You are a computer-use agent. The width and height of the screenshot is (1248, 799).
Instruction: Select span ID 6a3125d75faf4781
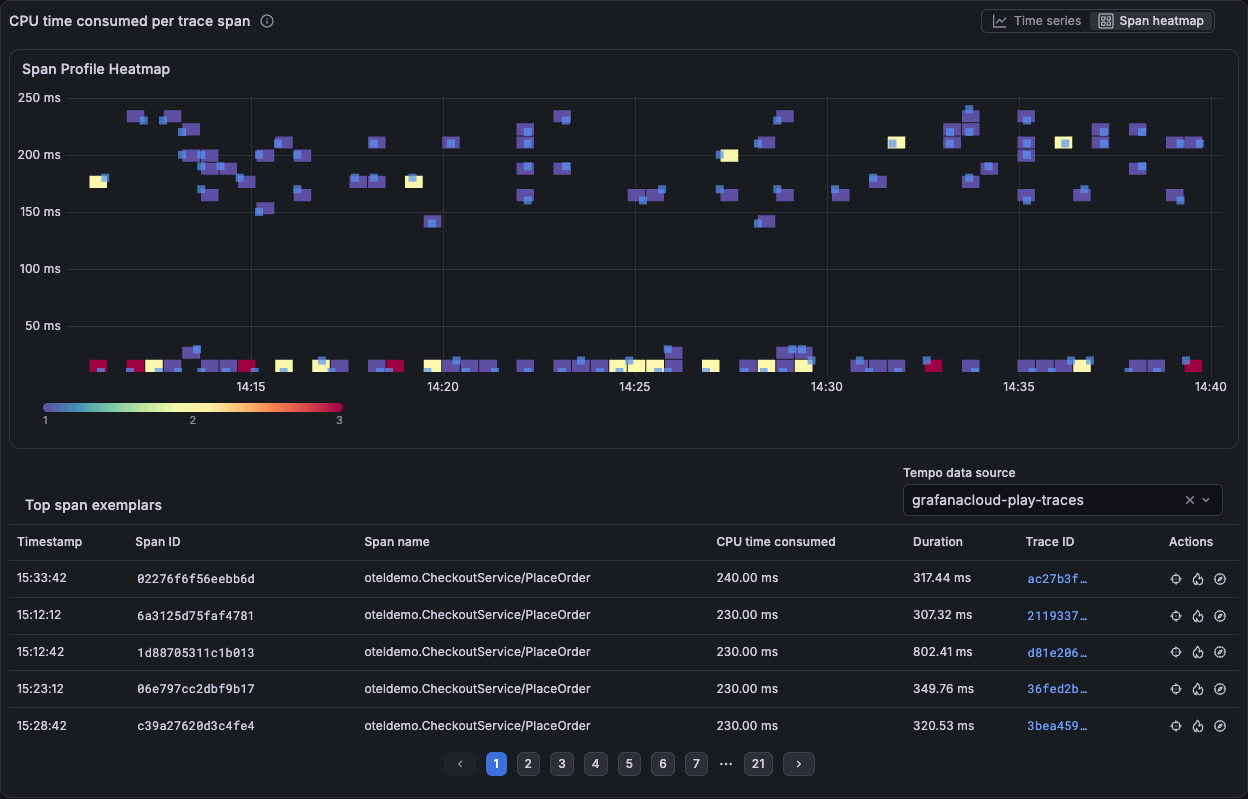click(196, 616)
